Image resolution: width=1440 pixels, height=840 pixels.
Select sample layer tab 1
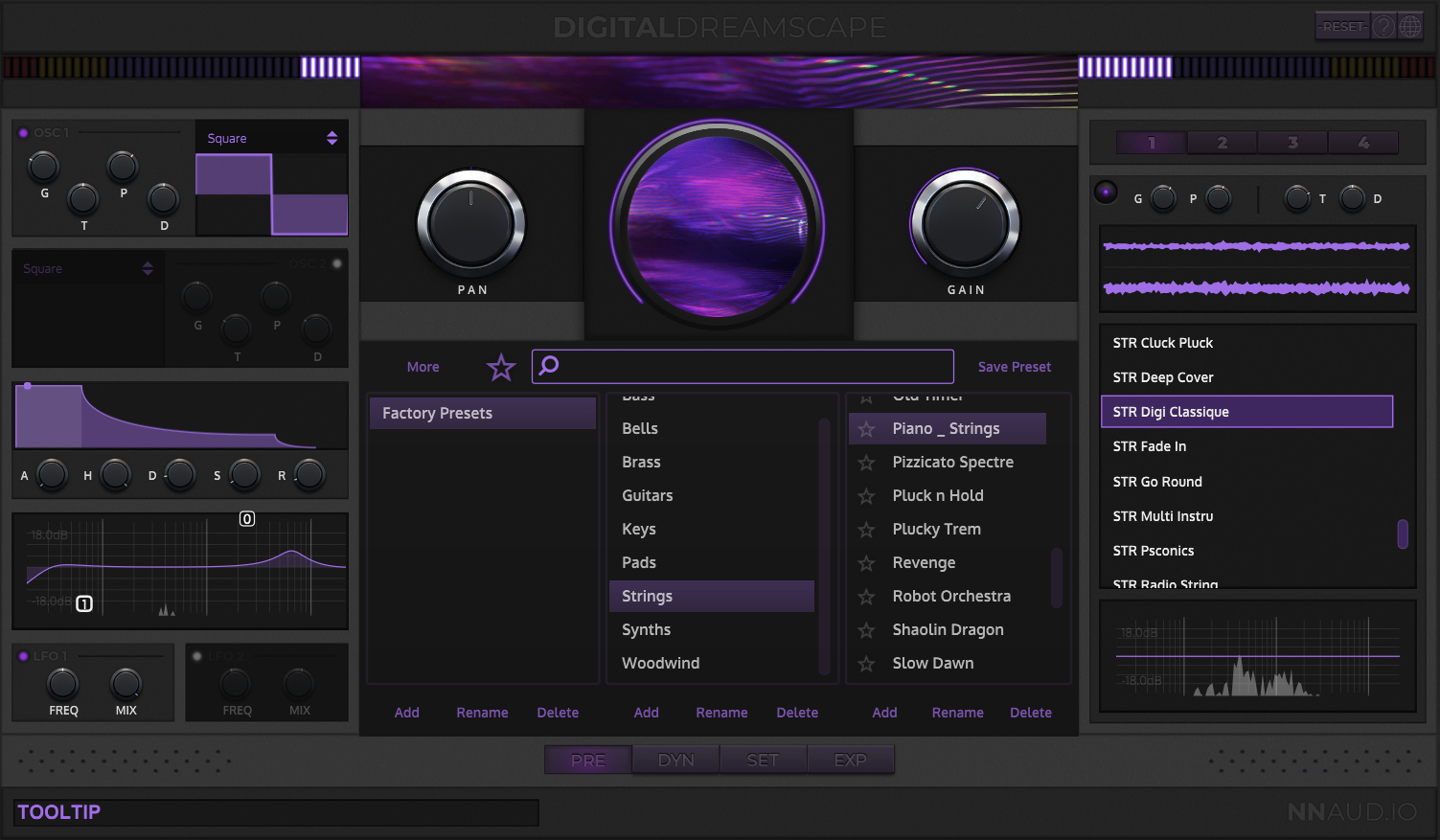pos(1152,143)
